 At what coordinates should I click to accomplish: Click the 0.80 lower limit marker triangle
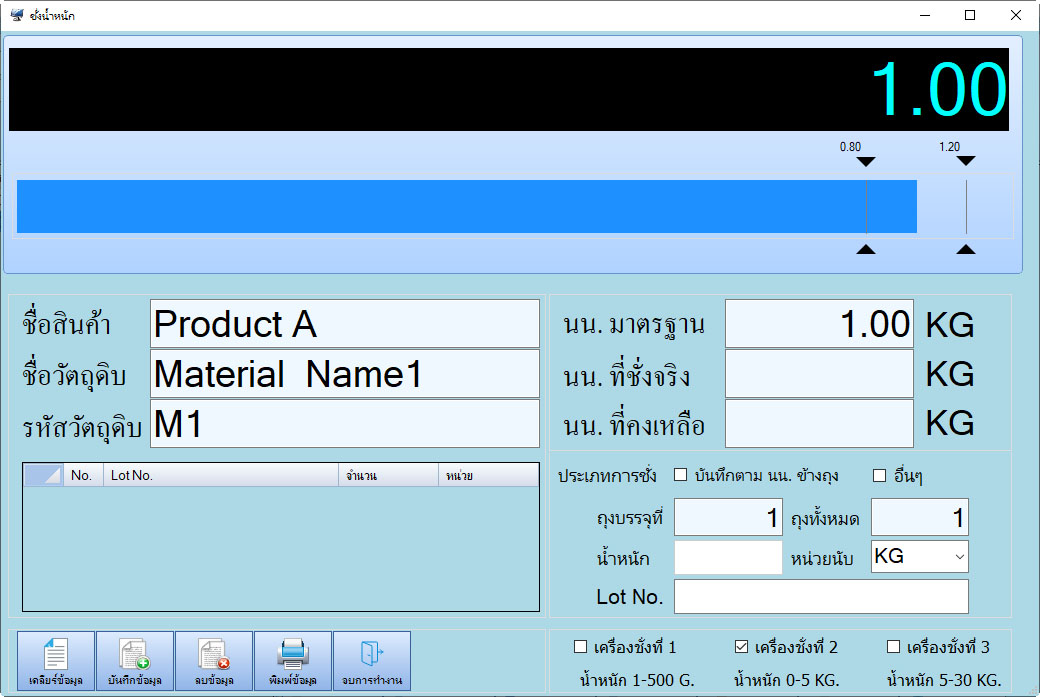pyautogui.click(x=866, y=162)
